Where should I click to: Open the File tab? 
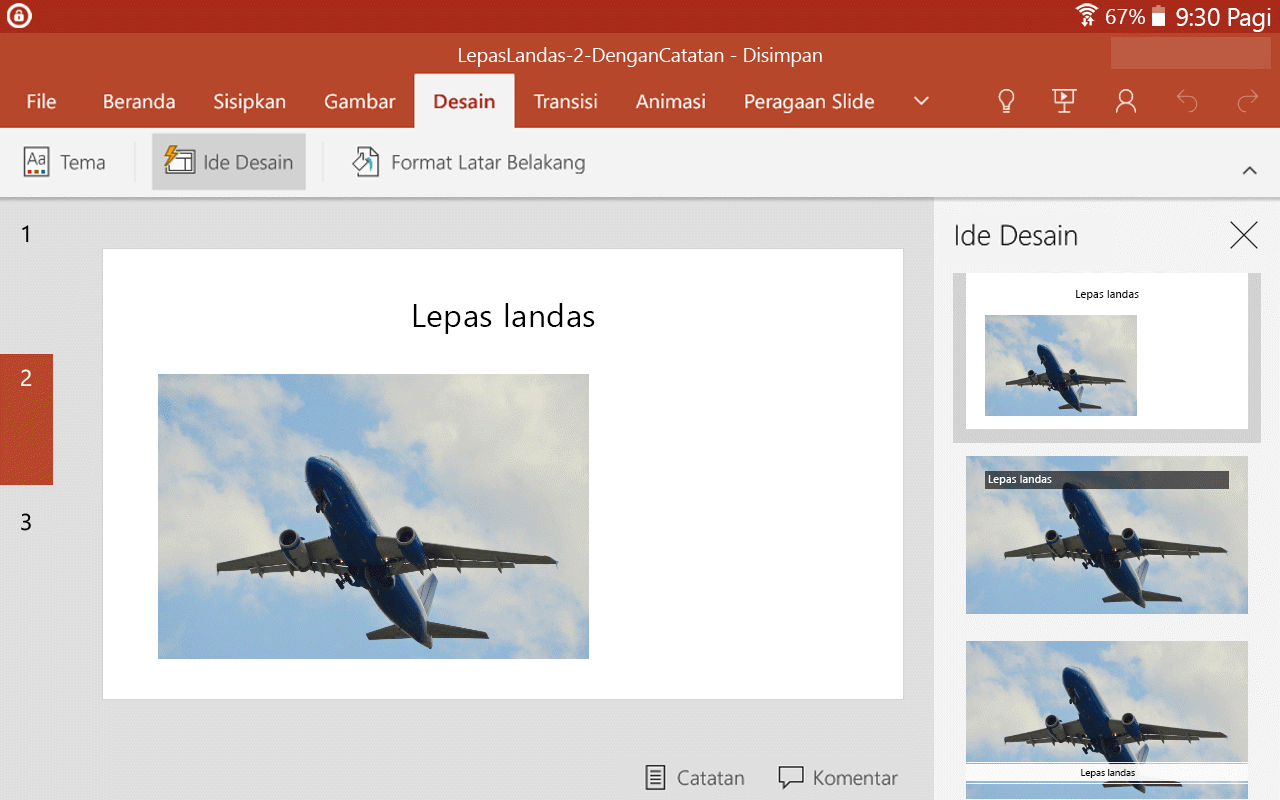(x=41, y=101)
